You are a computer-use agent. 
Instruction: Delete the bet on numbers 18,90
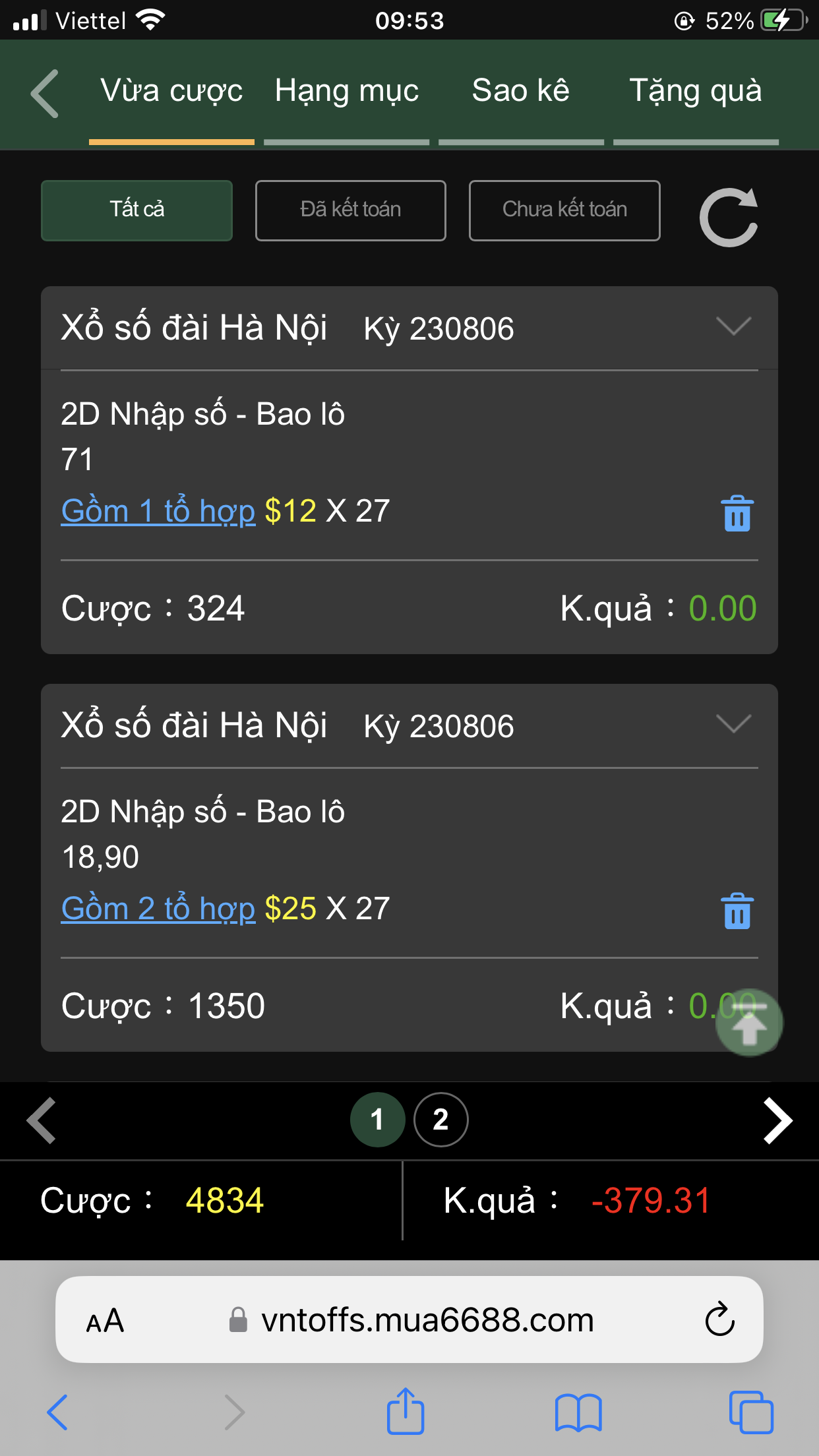click(737, 911)
